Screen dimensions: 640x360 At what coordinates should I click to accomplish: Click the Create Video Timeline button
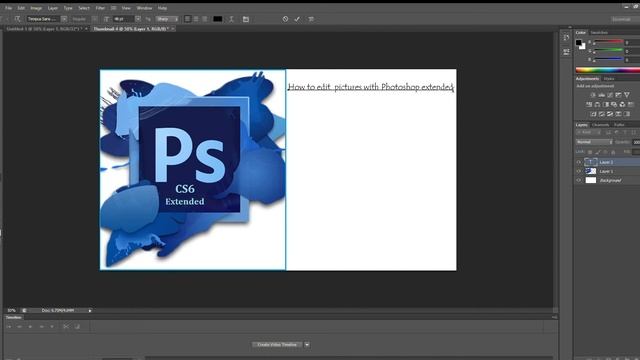click(277, 344)
